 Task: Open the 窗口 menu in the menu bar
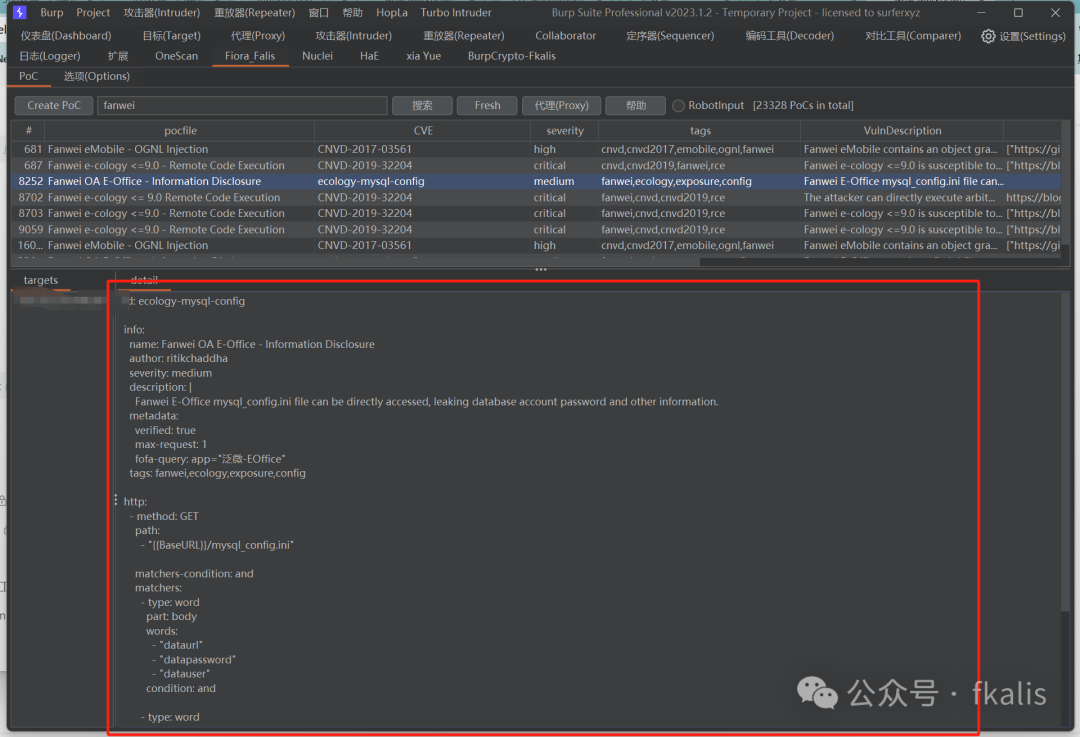coord(318,12)
